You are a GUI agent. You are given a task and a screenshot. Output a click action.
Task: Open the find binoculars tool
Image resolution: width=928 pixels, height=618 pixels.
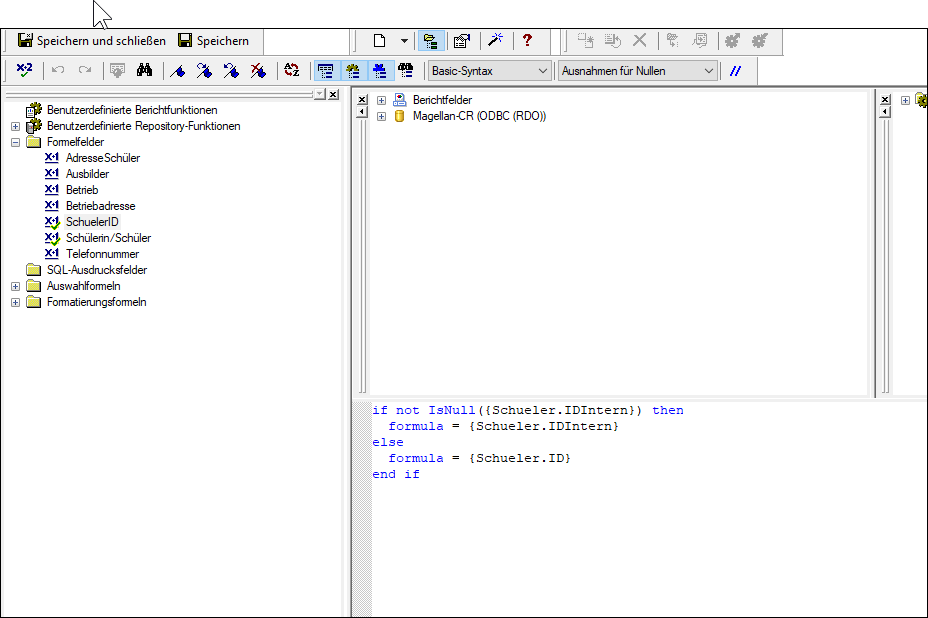click(144, 70)
